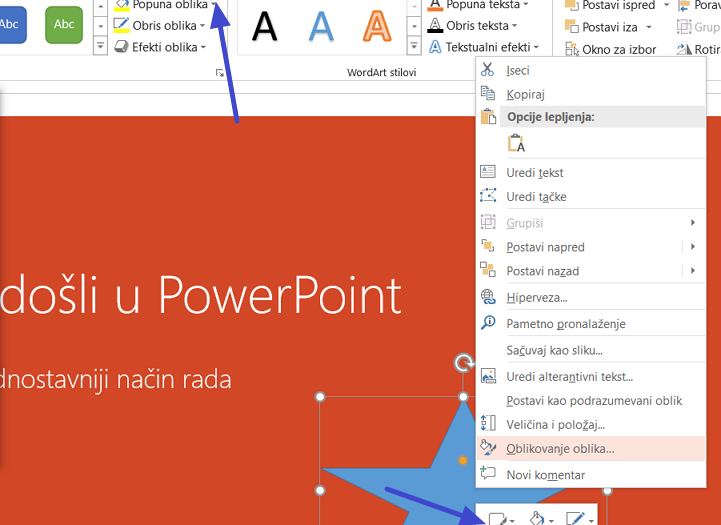The height and width of the screenshot is (525, 721).
Task: Expand the Obris oblika dropdown arrow
Action: coord(202,26)
